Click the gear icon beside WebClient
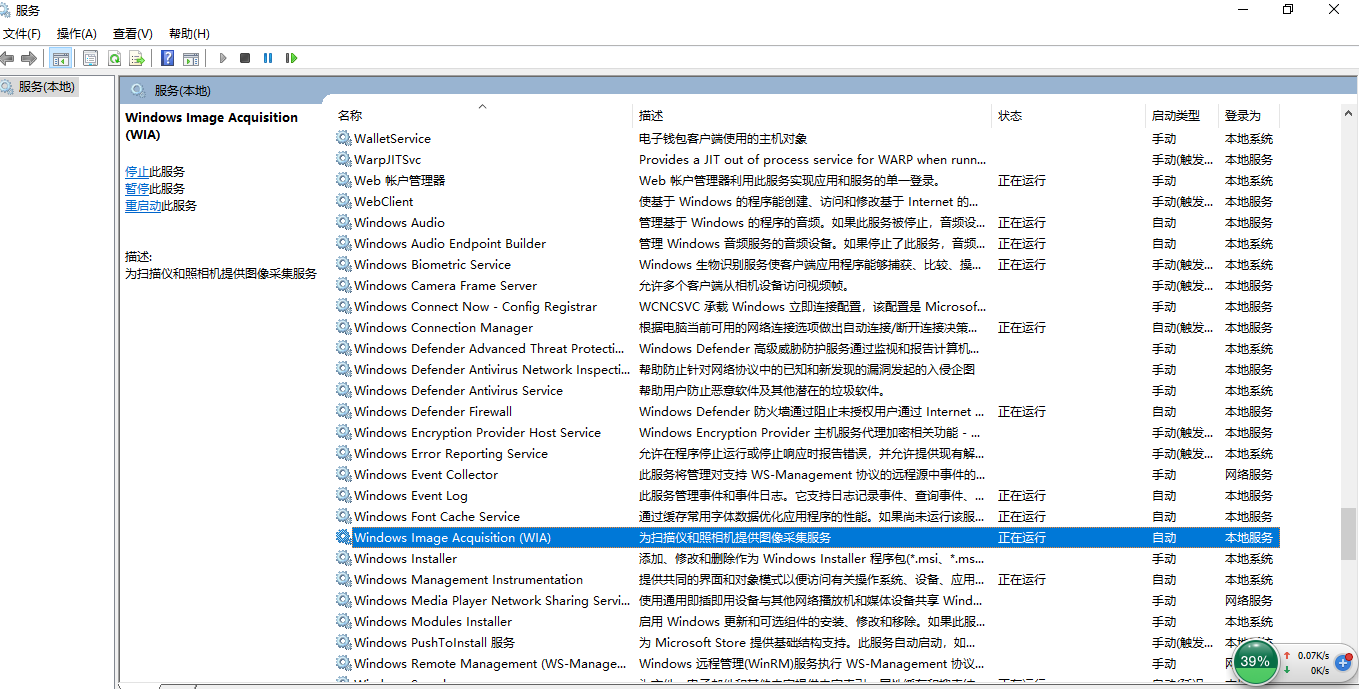1359x689 pixels. pos(344,201)
